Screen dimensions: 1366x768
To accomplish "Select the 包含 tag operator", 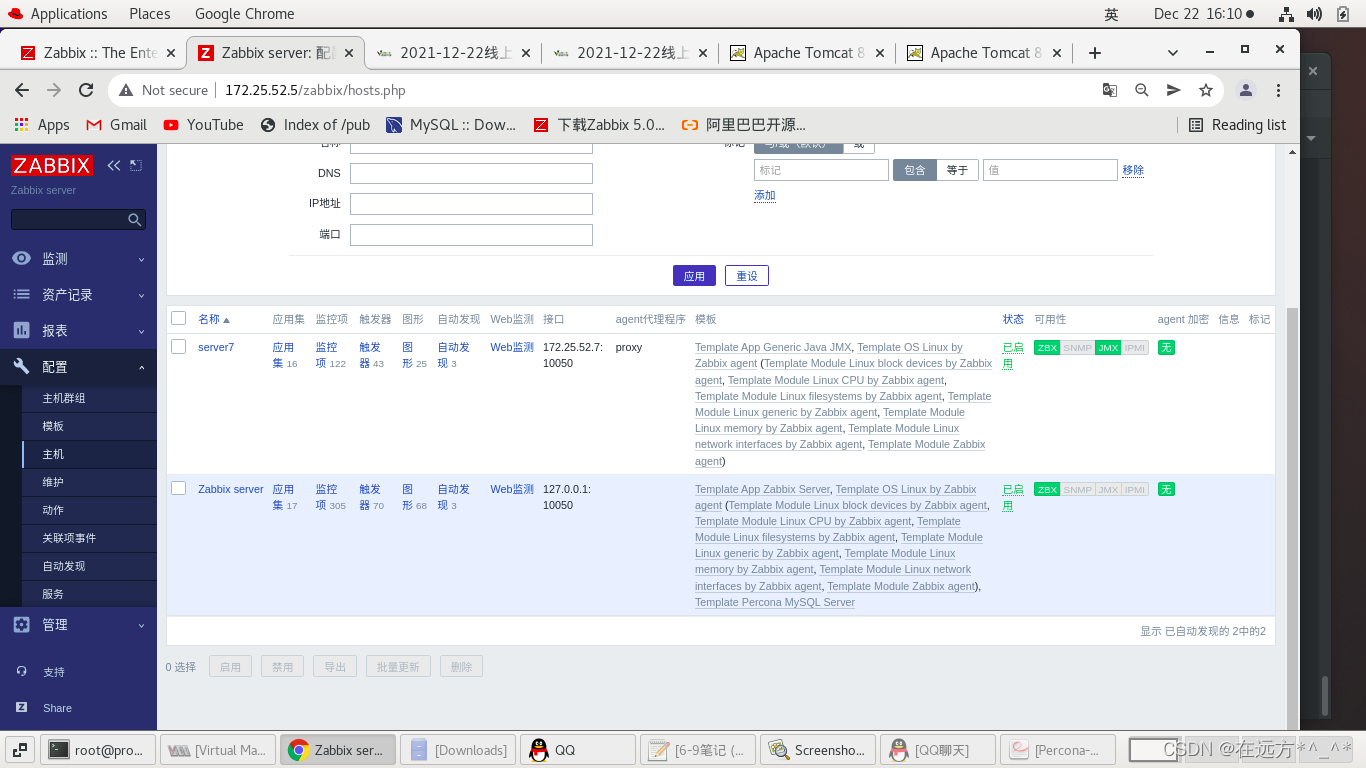I will [x=915, y=170].
